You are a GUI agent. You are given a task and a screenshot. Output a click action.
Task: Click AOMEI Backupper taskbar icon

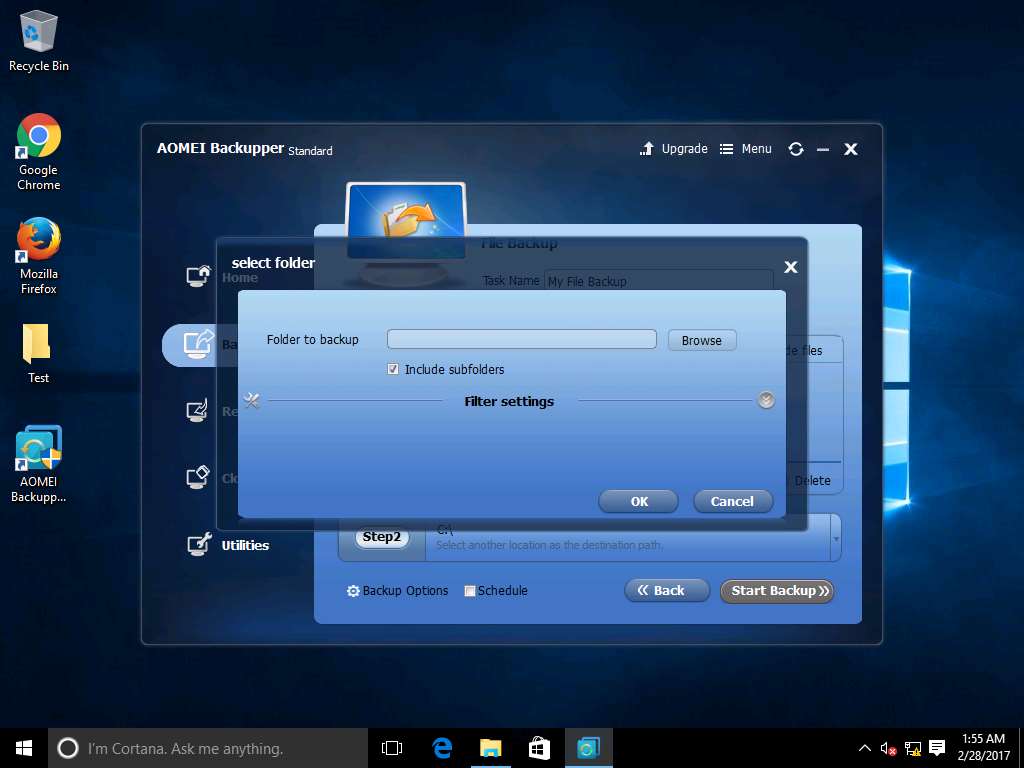coord(588,748)
